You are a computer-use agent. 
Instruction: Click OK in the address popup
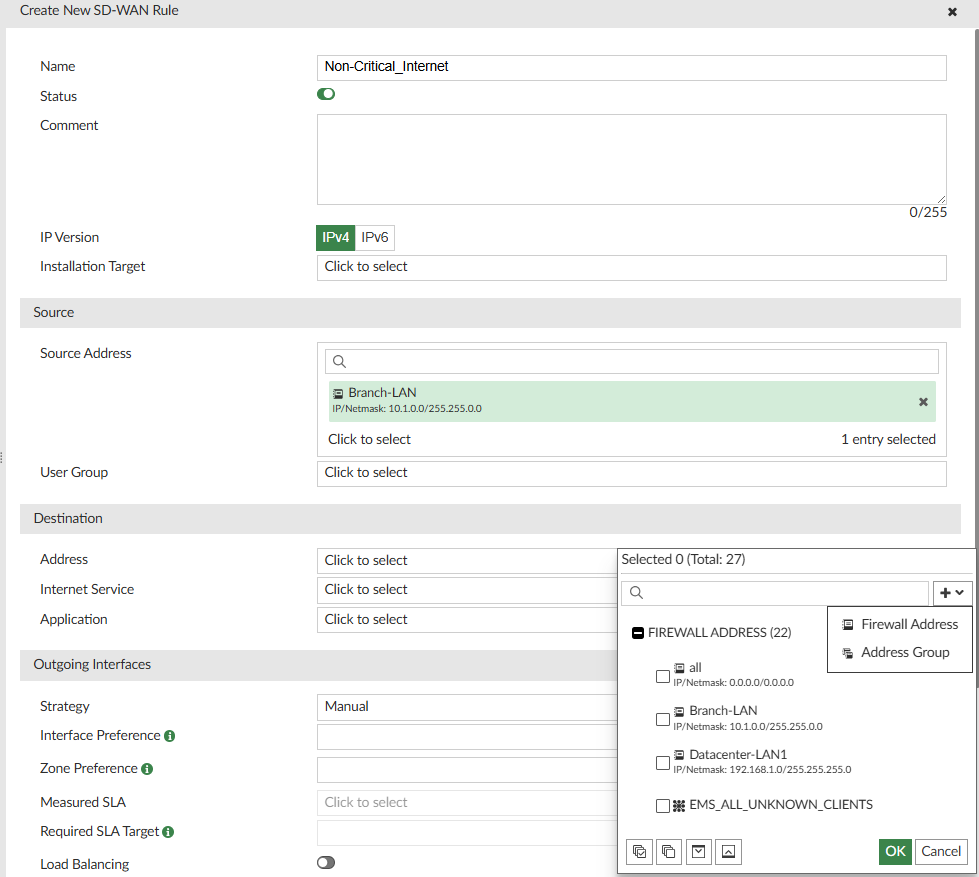[895, 851]
